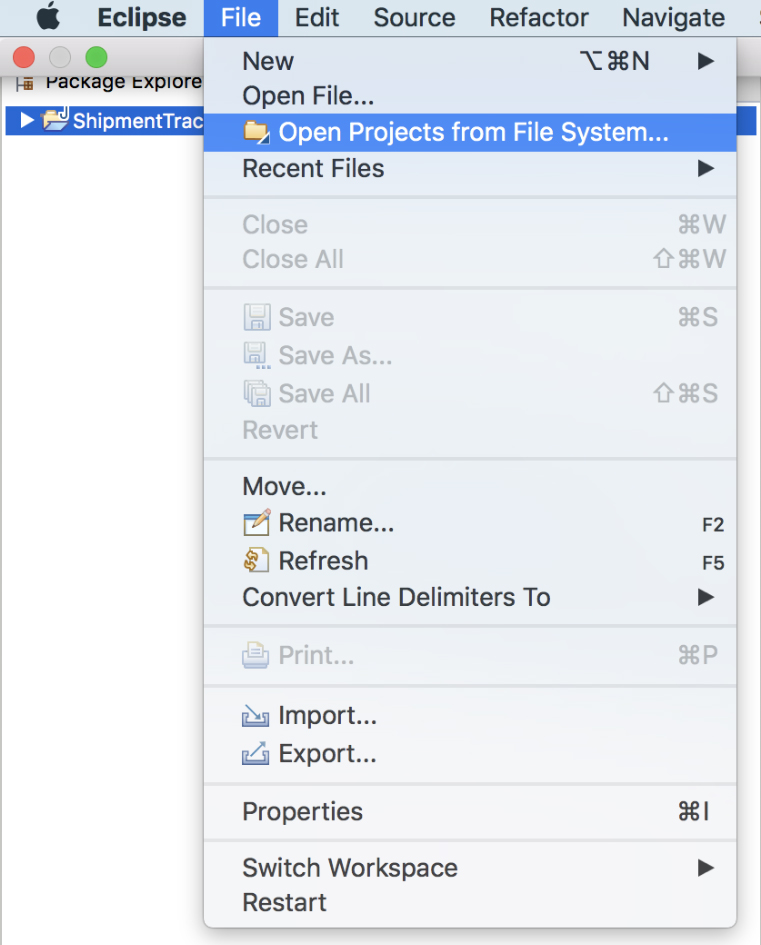Click the Rename pencil icon
This screenshot has width=761, height=945.
click(258, 523)
